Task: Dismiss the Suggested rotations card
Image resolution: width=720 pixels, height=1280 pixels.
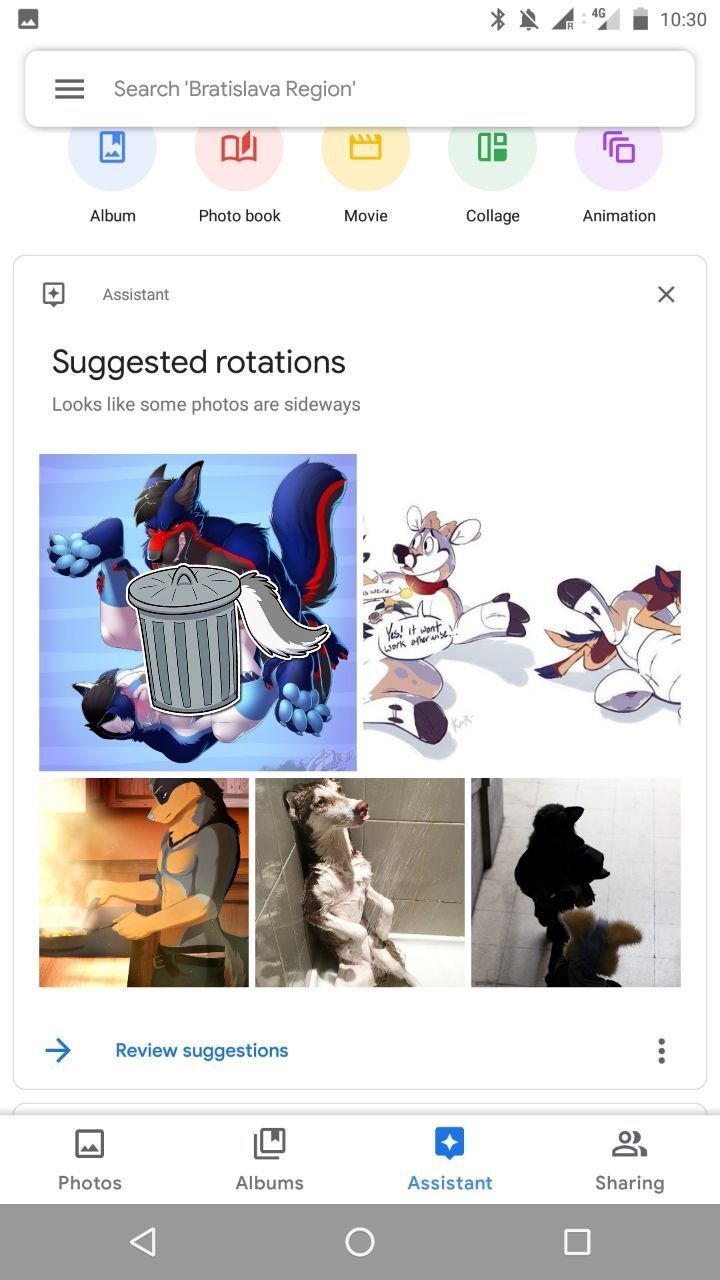Action: point(666,294)
